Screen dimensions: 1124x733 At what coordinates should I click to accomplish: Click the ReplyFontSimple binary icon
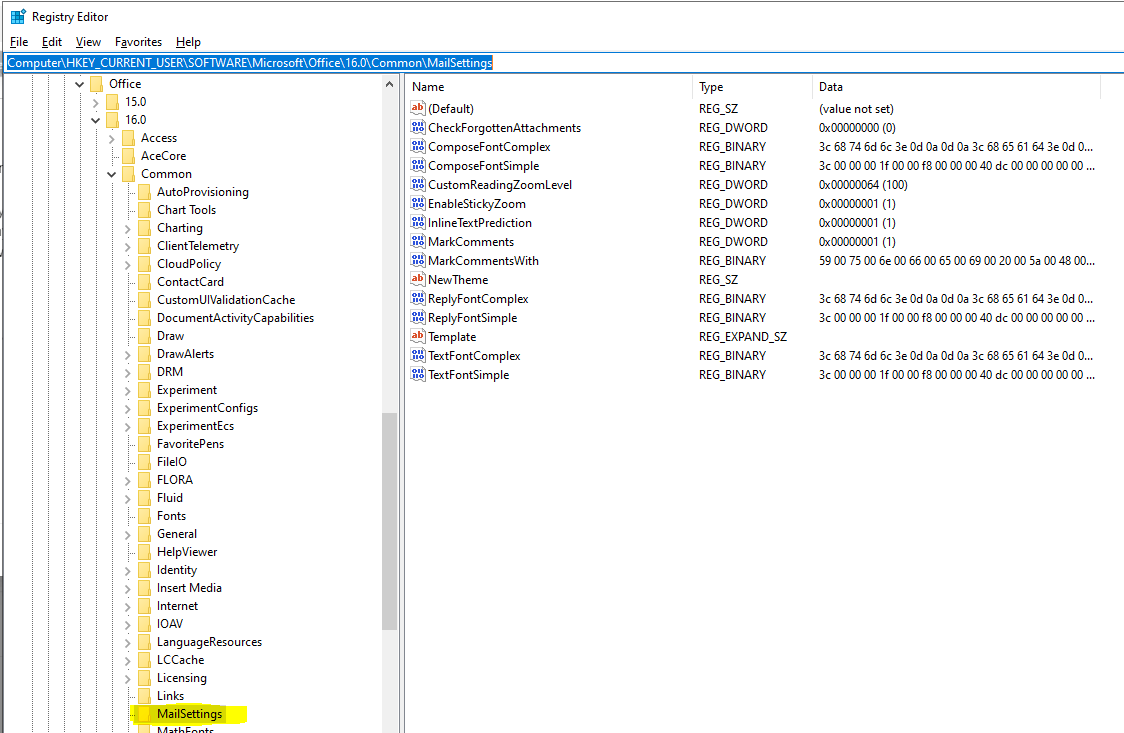point(418,317)
